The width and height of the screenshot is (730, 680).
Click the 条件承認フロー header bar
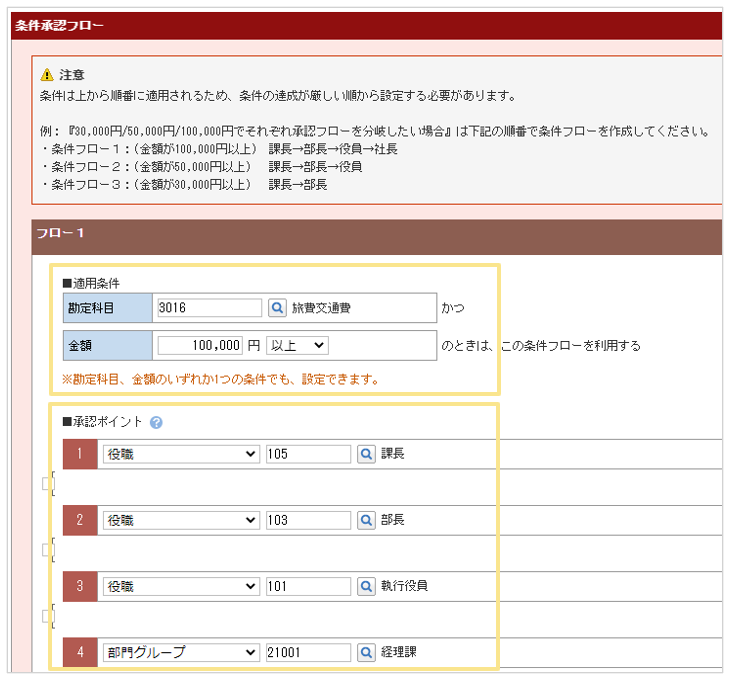tap(365, 25)
